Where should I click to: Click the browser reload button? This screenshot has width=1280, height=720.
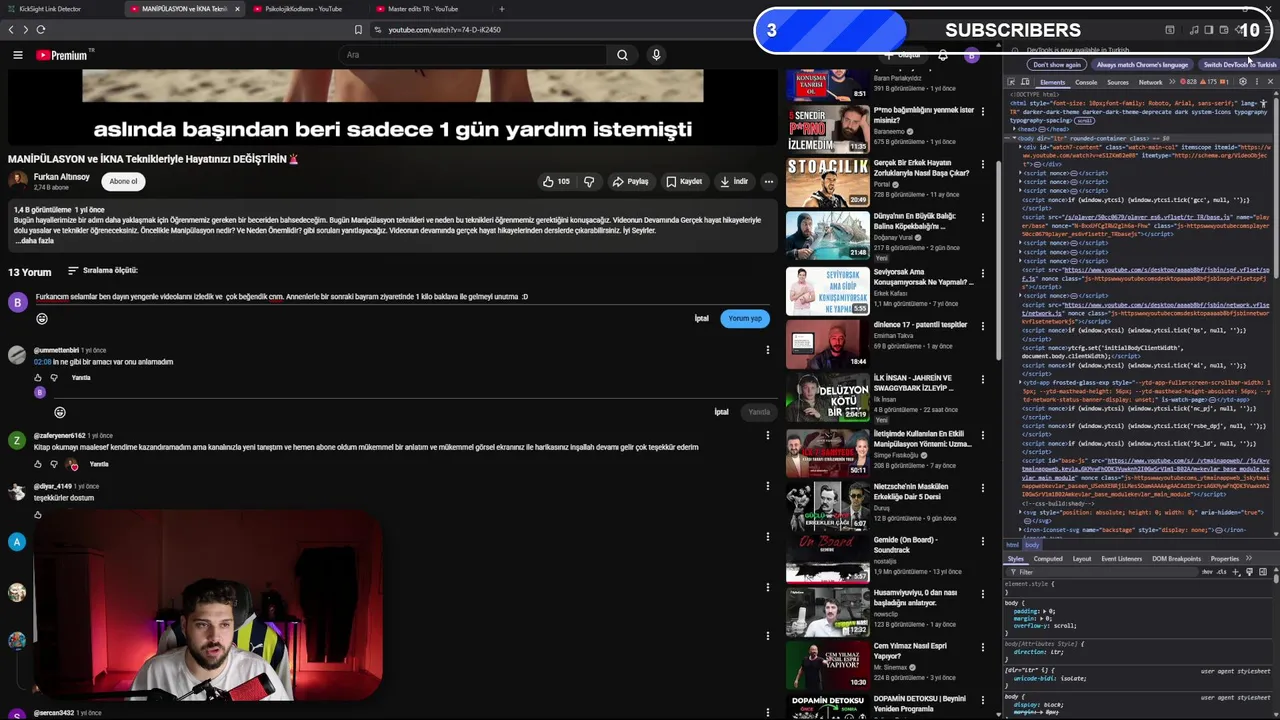click(x=41, y=30)
